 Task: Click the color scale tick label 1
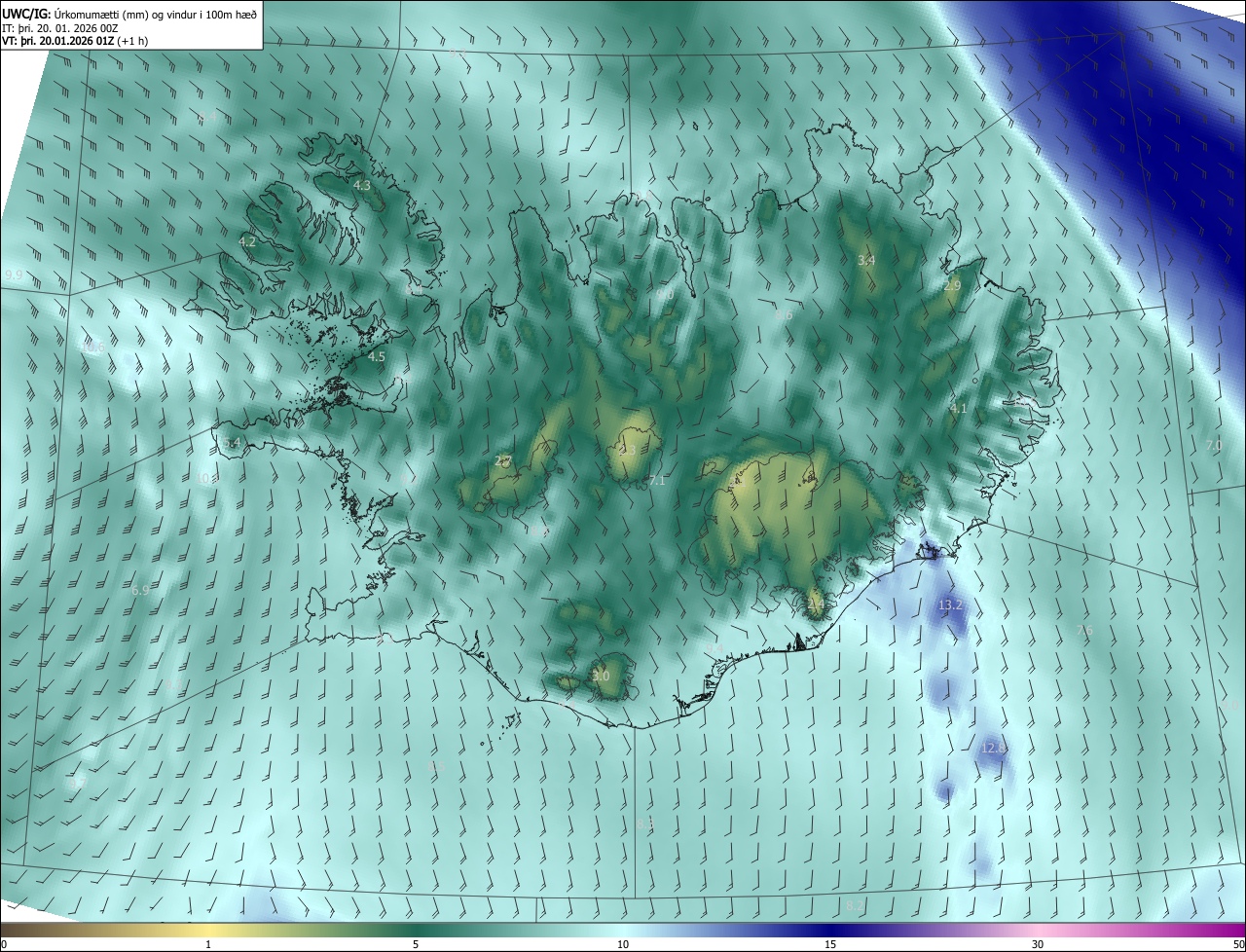(208, 944)
